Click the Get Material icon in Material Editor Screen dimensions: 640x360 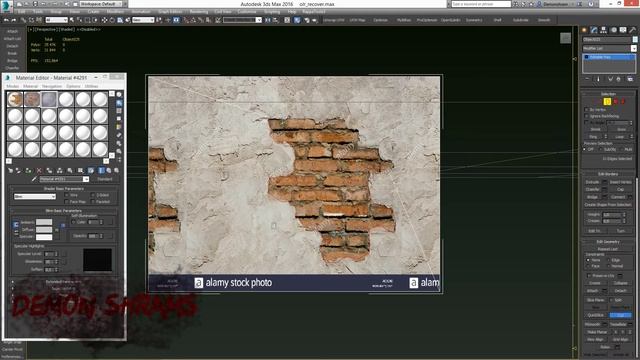(x=11, y=171)
